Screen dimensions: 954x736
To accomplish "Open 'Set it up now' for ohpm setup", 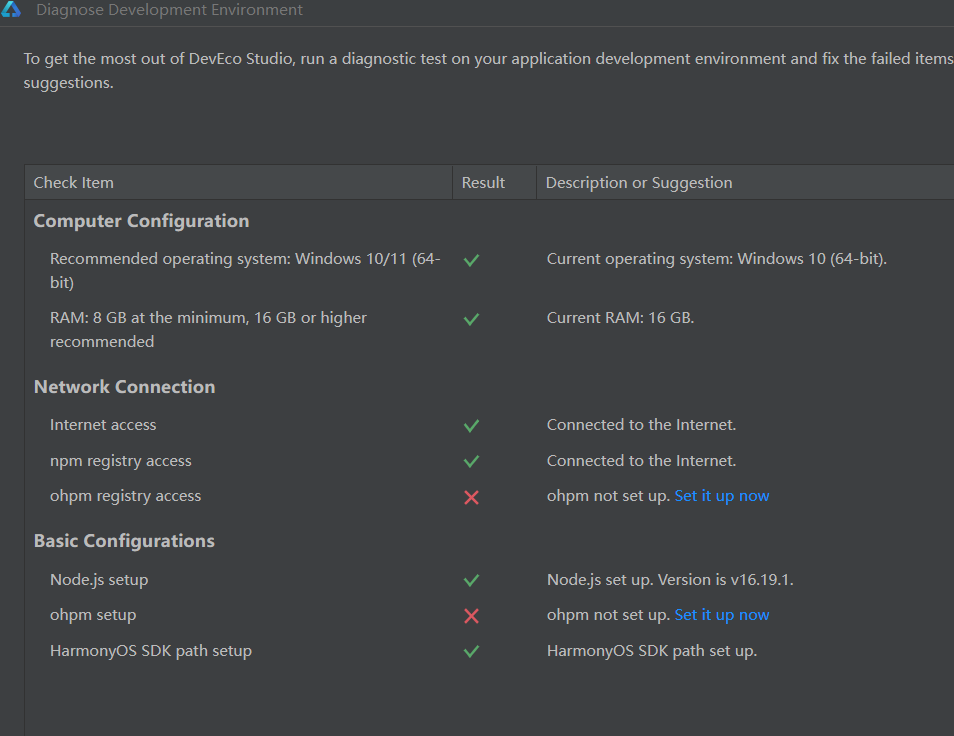I will (x=722, y=615).
